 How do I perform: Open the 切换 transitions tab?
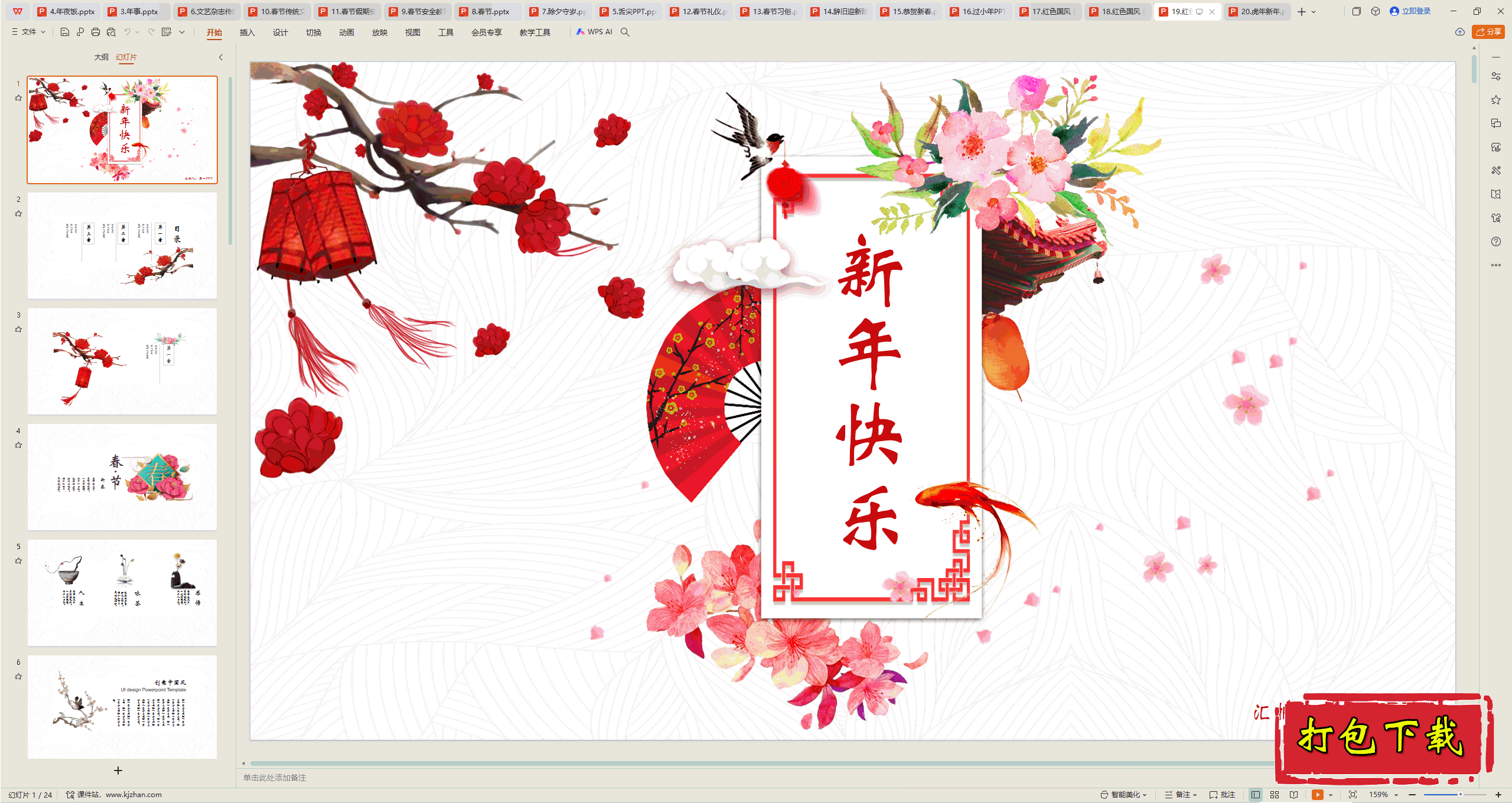point(313,32)
